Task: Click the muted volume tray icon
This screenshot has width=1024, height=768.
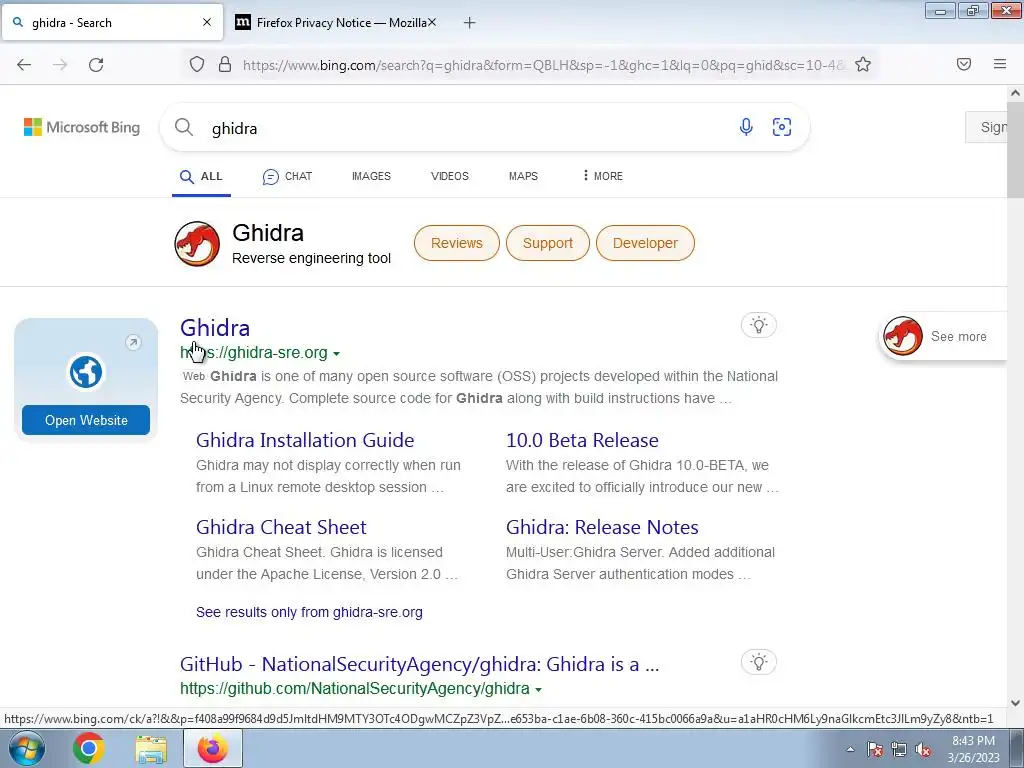Action: point(923,750)
